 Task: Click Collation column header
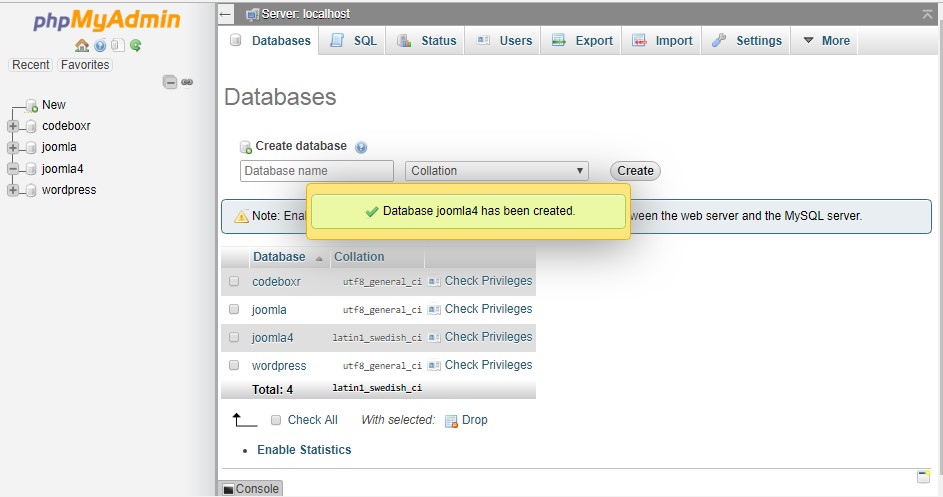pos(359,257)
